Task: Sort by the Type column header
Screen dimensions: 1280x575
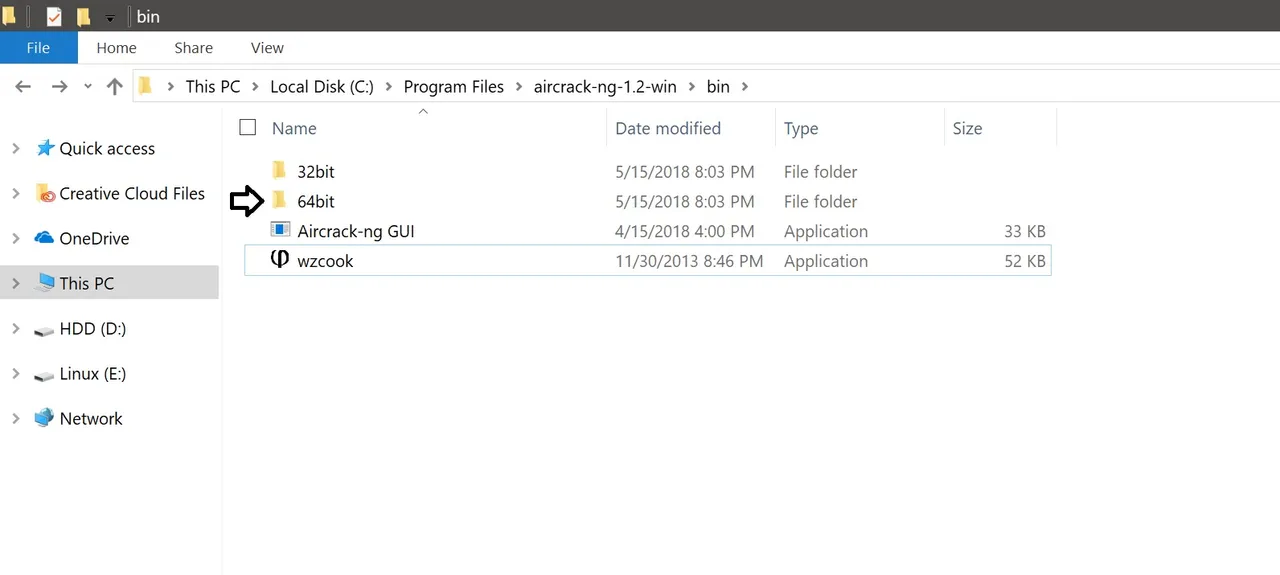Action: click(801, 128)
